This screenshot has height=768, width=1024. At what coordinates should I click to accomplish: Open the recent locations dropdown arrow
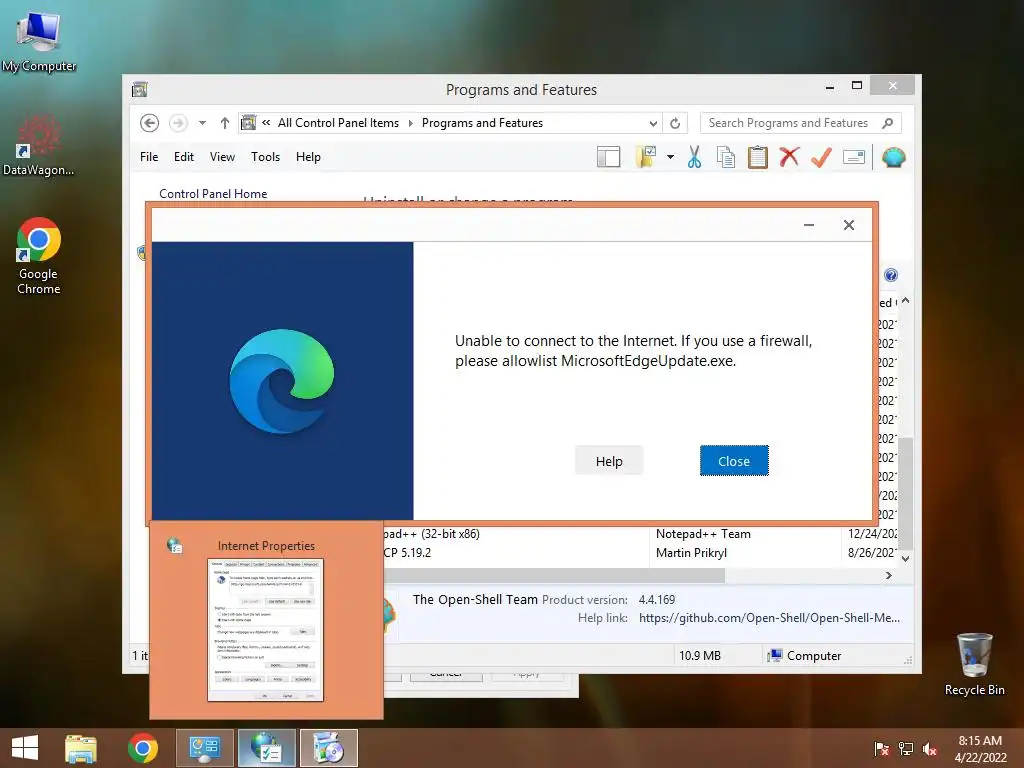coord(202,123)
